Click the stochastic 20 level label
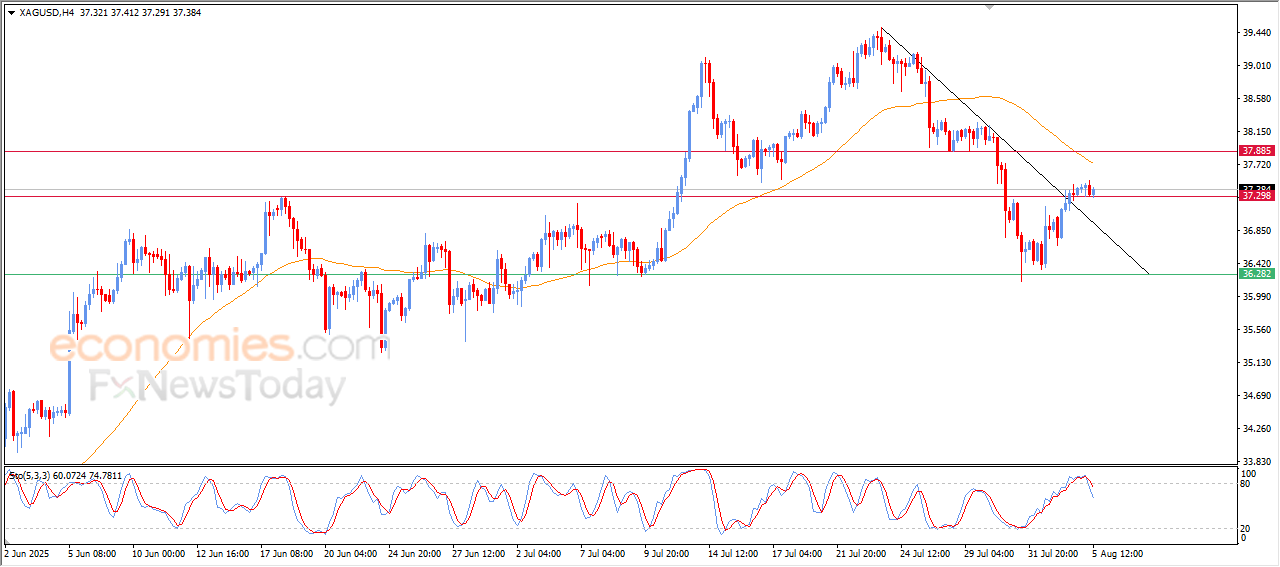This screenshot has height=567, width=1280. [1246, 527]
